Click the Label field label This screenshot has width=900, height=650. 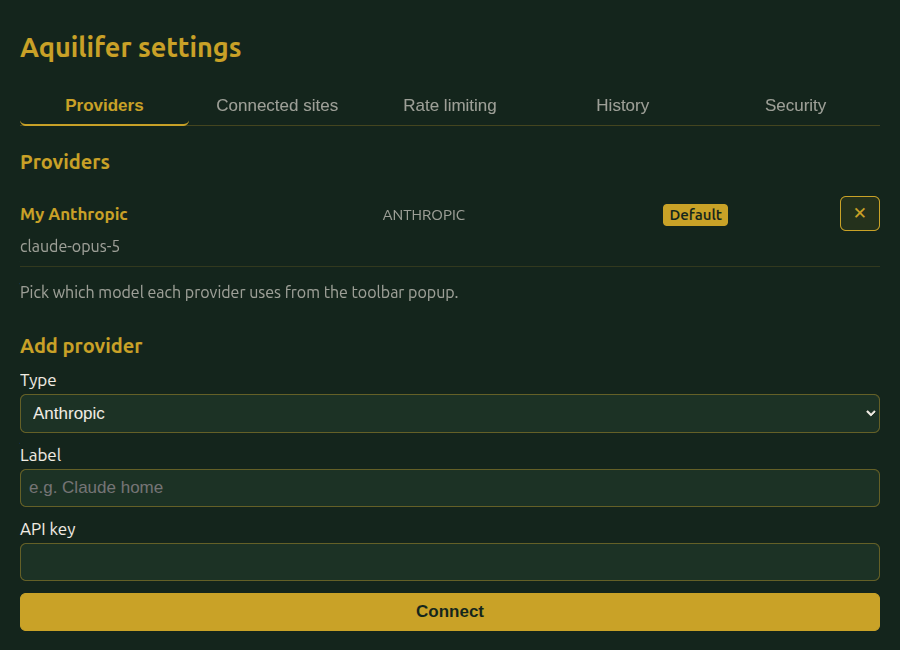coord(40,455)
